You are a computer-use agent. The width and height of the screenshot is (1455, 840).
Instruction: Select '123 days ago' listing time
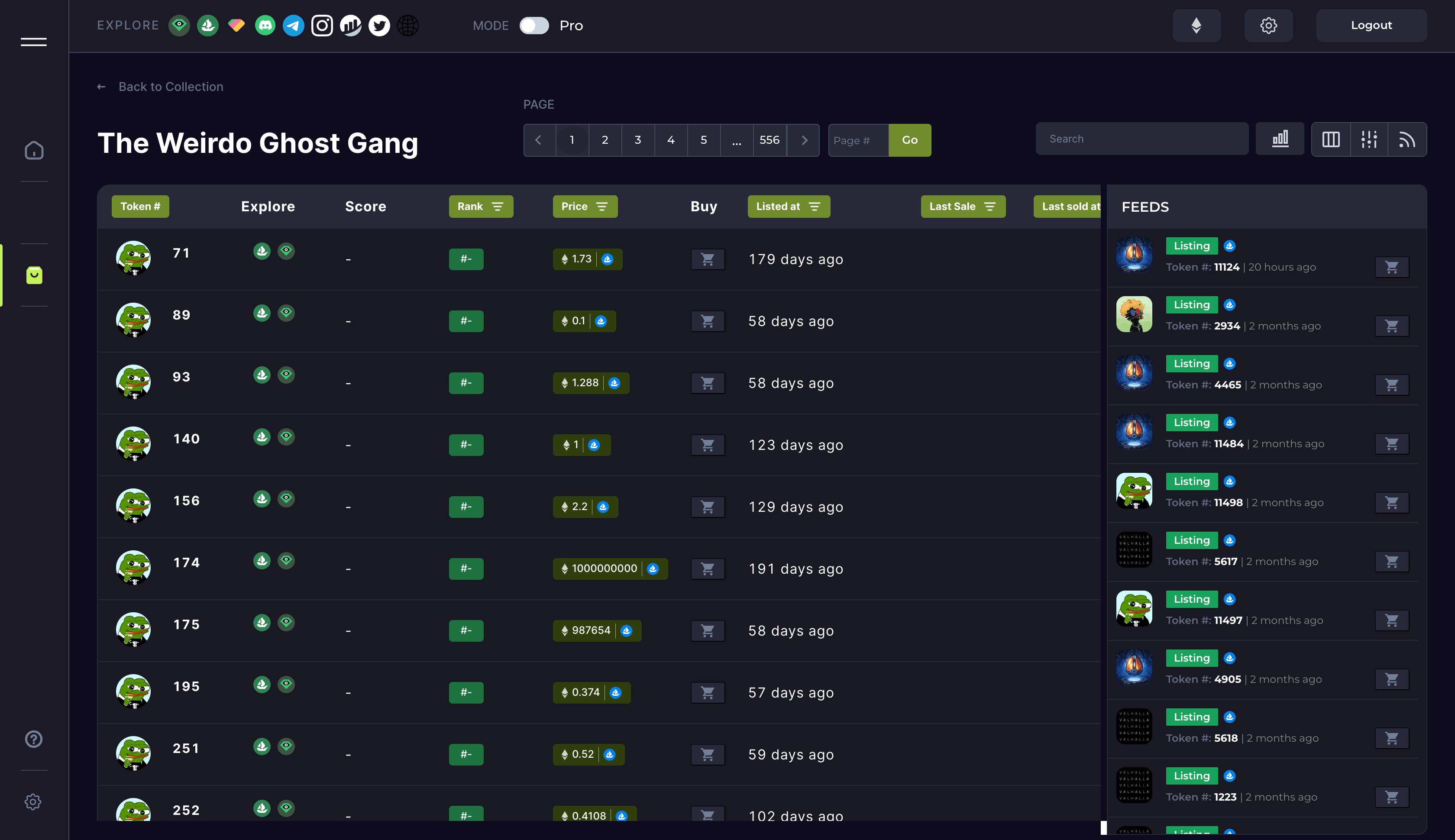click(x=795, y=445)
